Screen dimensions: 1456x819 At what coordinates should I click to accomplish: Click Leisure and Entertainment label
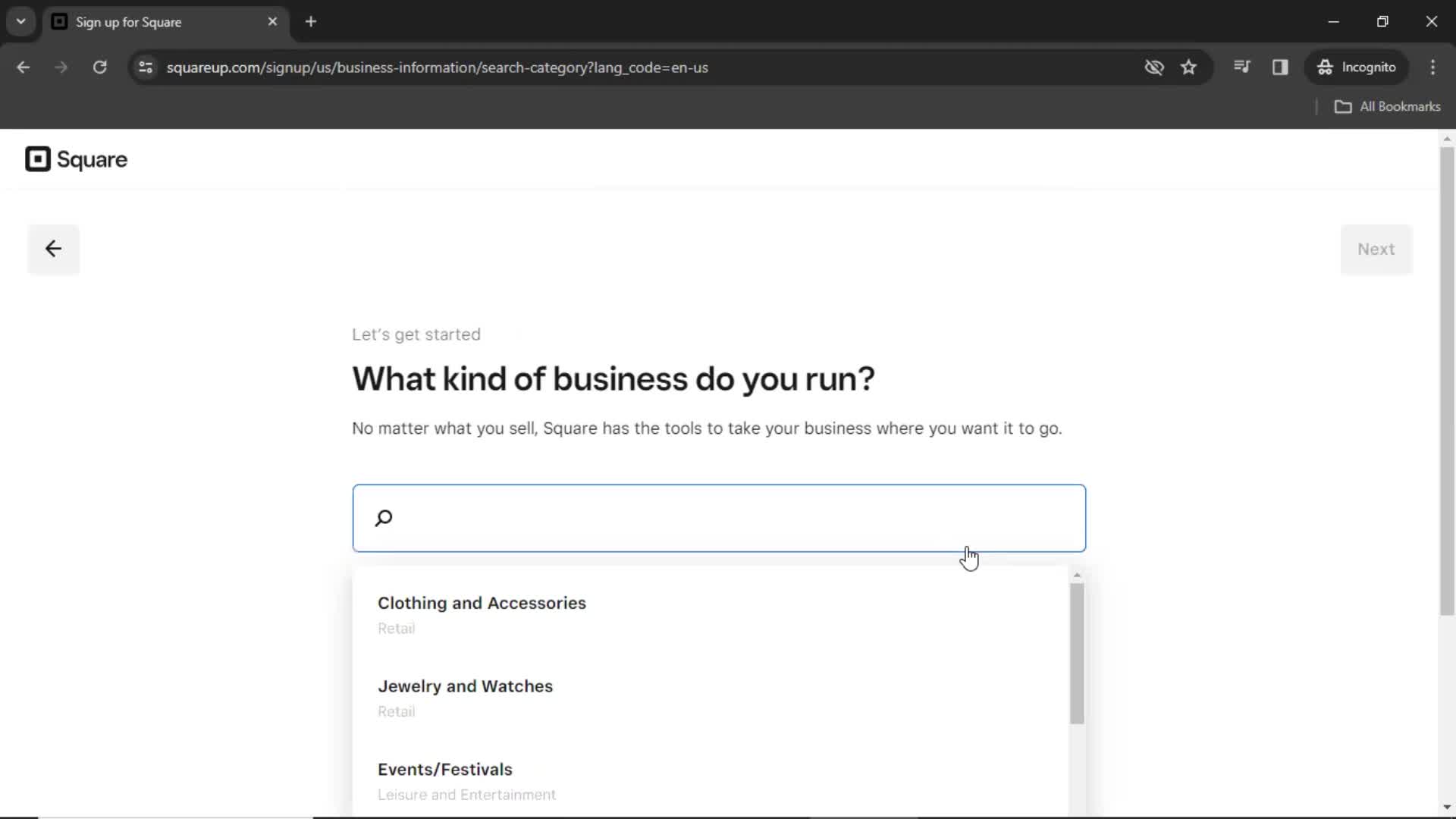click(x=467, y=795)
